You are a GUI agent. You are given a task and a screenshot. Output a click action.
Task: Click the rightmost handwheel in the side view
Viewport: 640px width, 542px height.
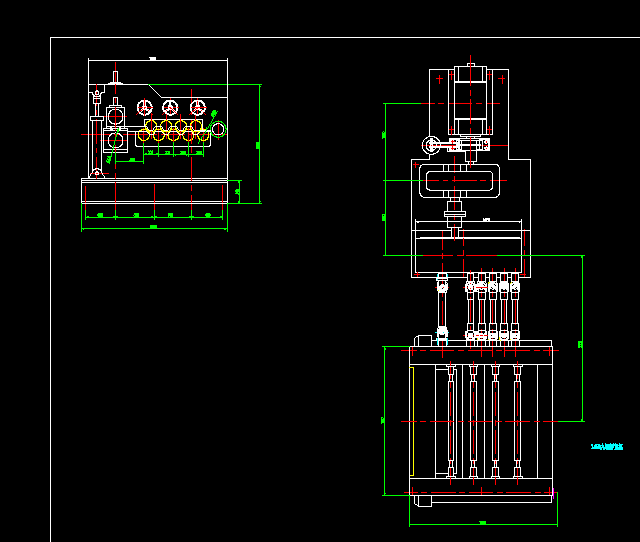(x=197, y=108)
